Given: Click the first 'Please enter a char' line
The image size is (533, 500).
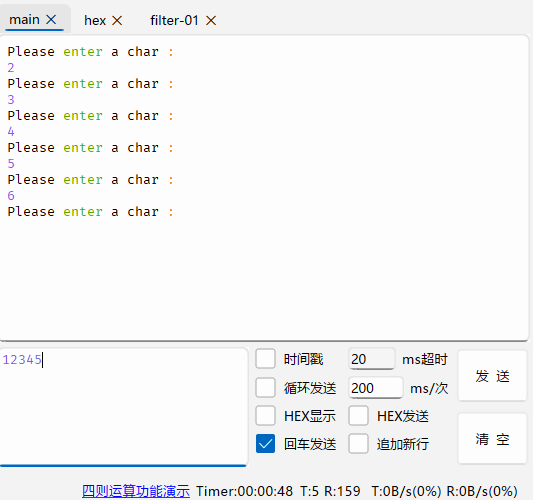Looking at the screenshot, I should pyautogui.click(x=90, y=52).
